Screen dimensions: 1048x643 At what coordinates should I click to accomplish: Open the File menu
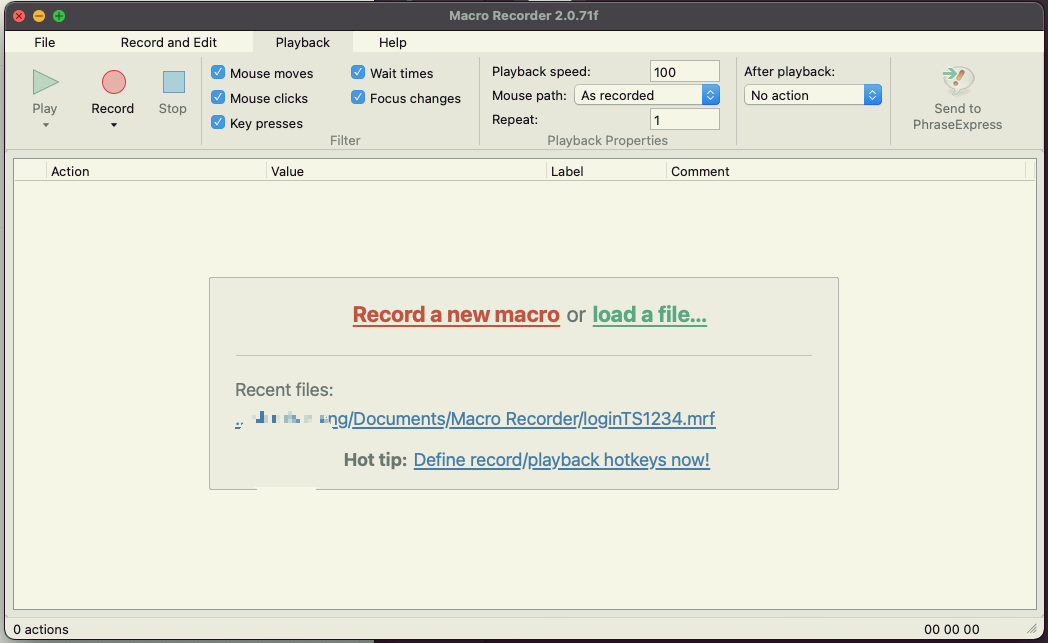45,42
